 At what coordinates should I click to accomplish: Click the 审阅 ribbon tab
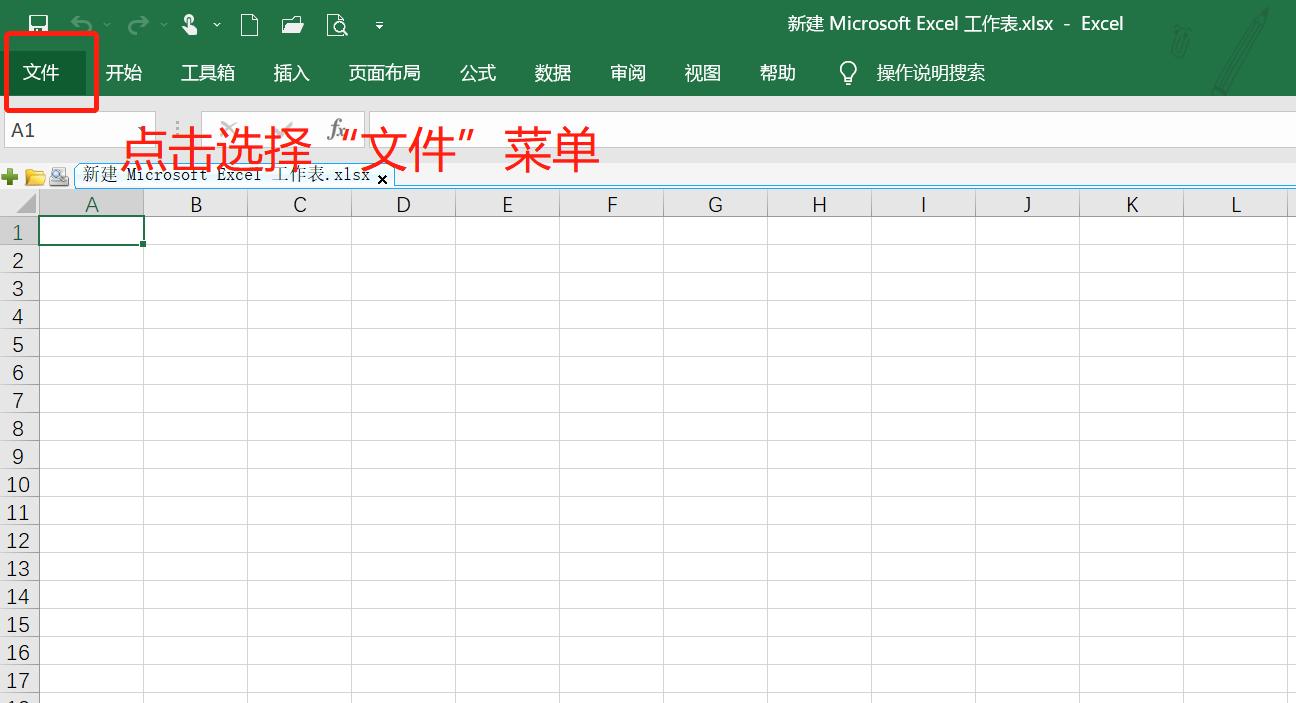point(627,72)
